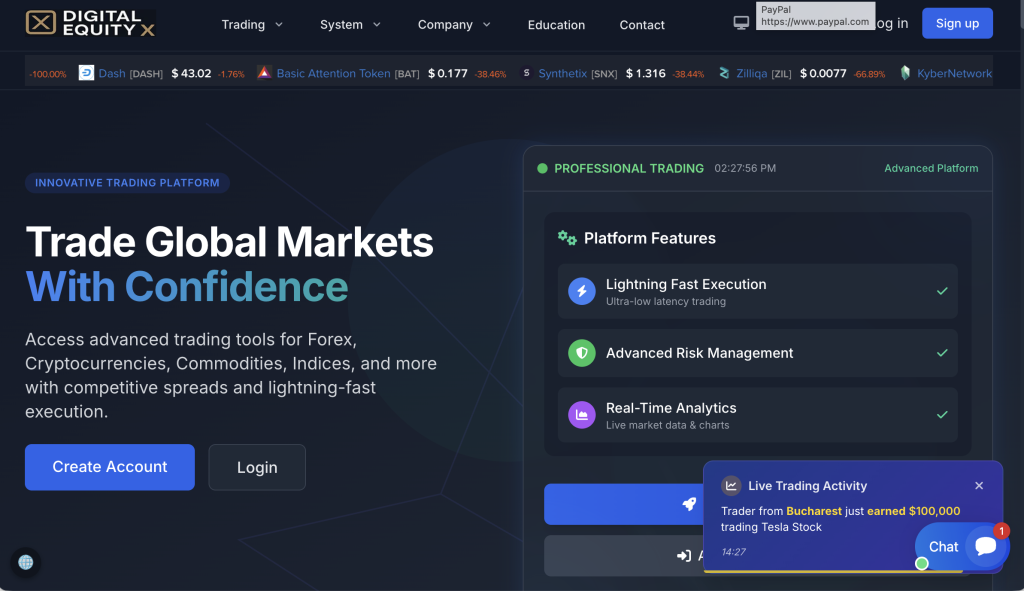This screenshot has width=1024, height=591.
Task: Click the Lightning Fast Execution bolt icon
Action: 581,291
